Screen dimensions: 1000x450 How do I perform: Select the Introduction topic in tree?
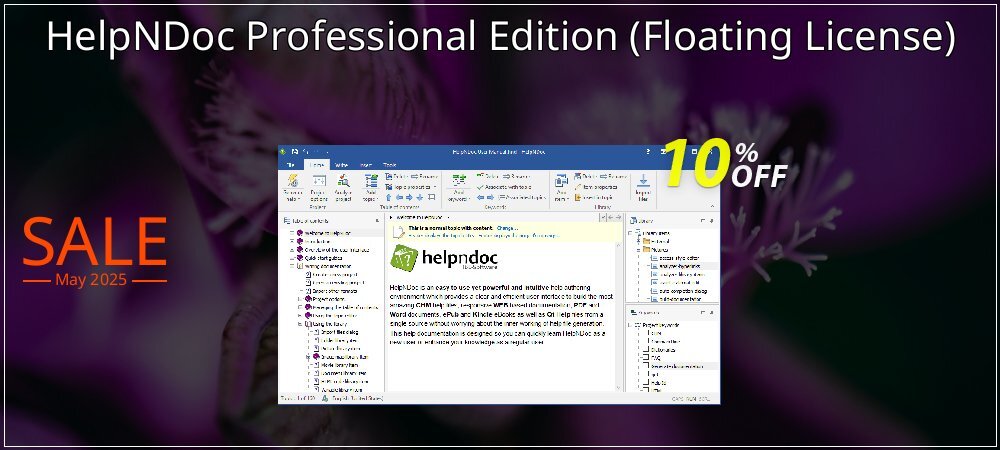click(314, 242)
